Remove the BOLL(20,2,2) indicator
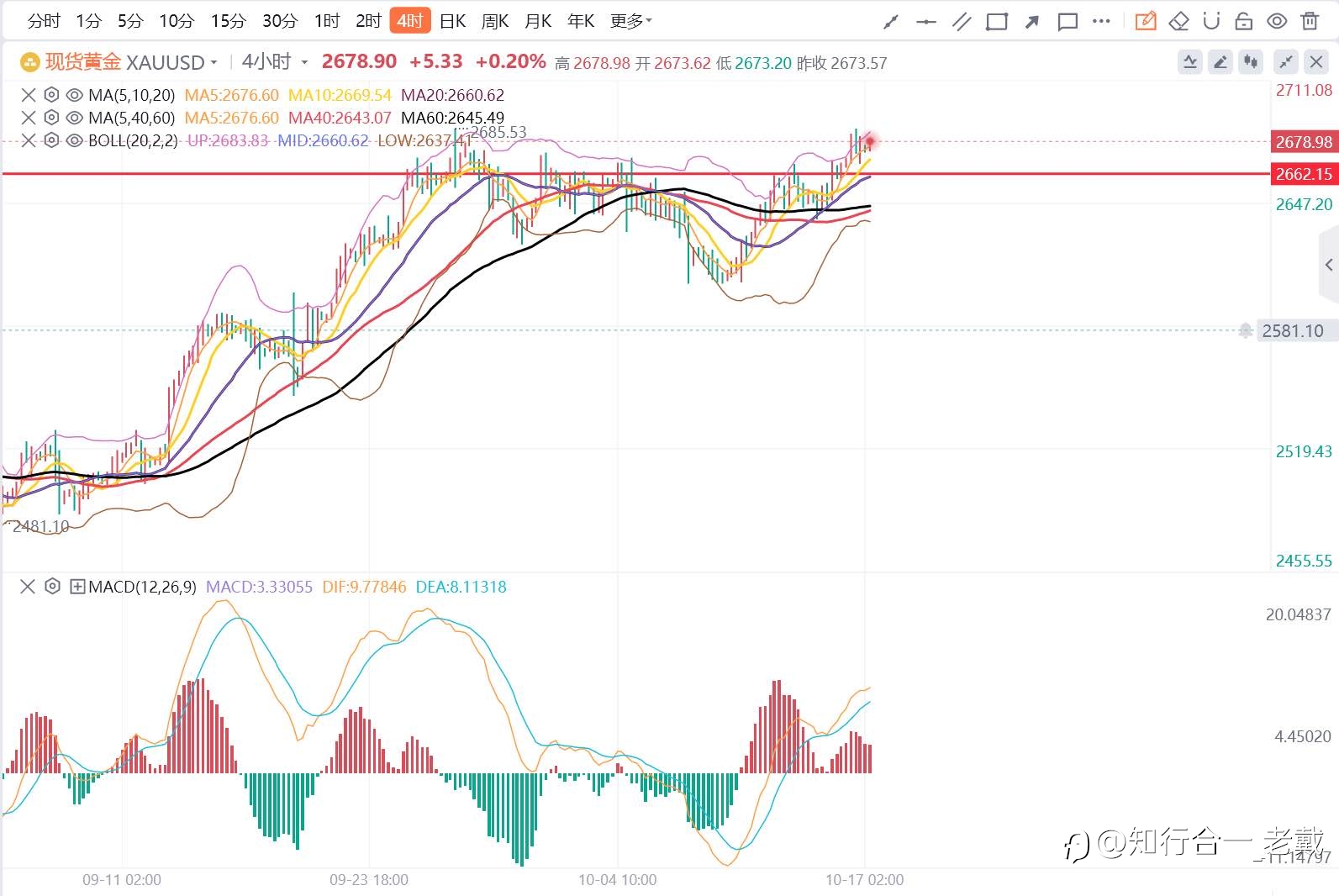1339x896 pixels. [x=29, y=140]
